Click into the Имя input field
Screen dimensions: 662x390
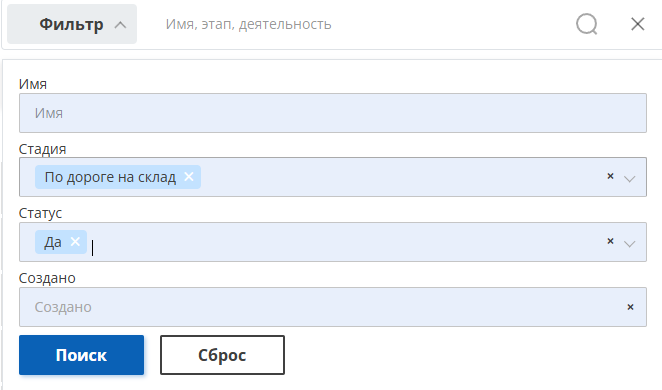[333, 113]
